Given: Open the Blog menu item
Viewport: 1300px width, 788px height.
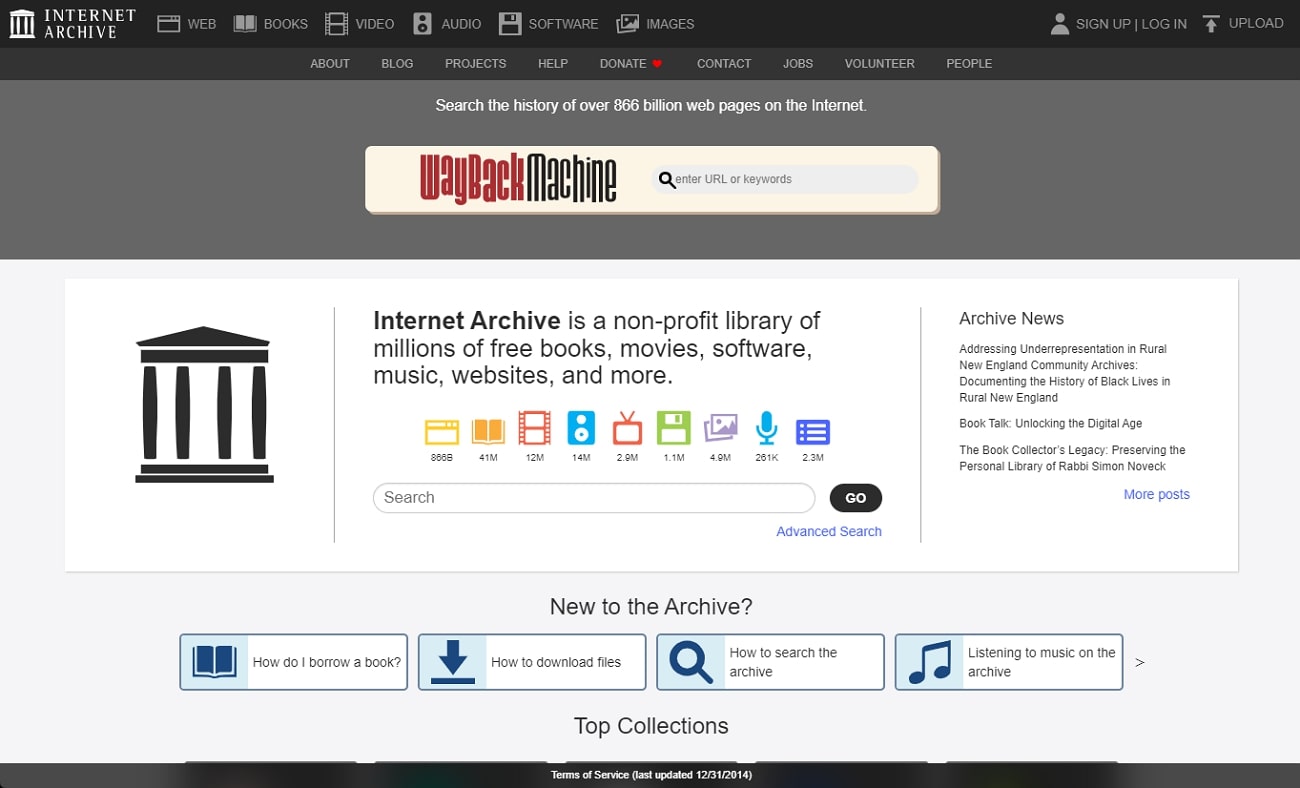Looking at the screenshot, I should pyautogui.click(x=397, y=63).
